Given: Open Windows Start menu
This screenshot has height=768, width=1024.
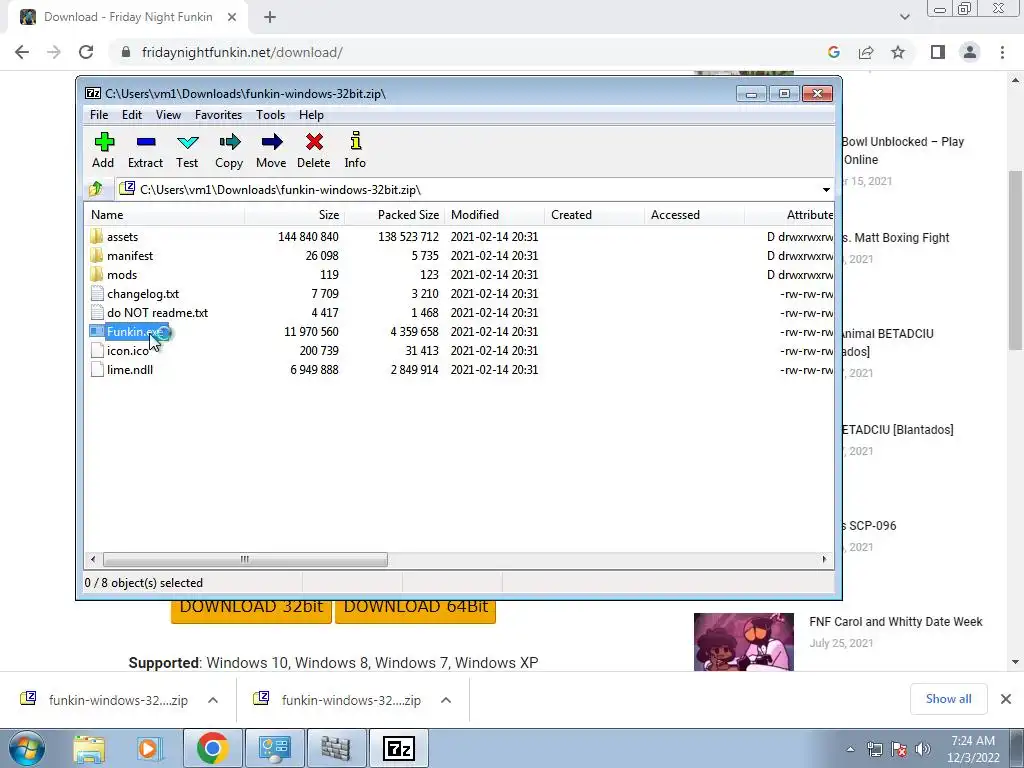Looking at the screenshot, I should click(26, 748).
